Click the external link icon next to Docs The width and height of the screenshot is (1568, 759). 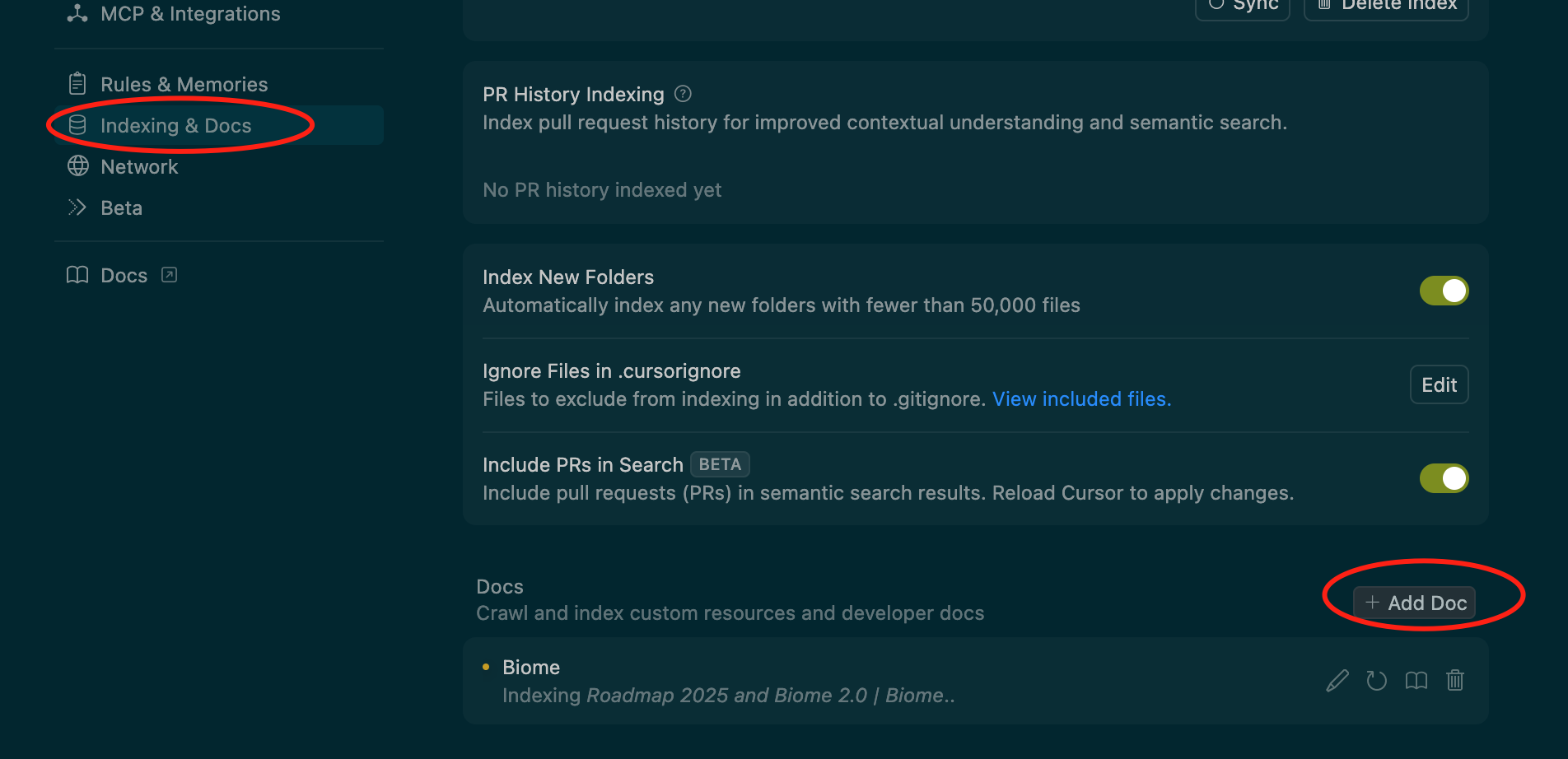[x=170, y=275]
